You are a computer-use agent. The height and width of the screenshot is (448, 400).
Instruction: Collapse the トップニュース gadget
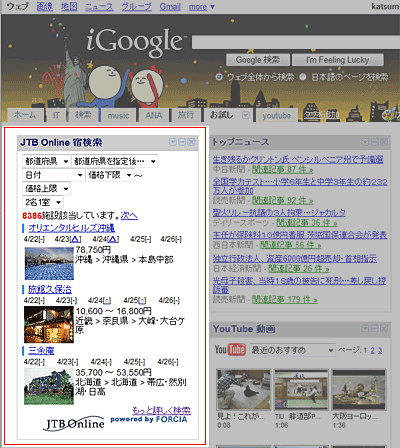click(x=375, y=142)
